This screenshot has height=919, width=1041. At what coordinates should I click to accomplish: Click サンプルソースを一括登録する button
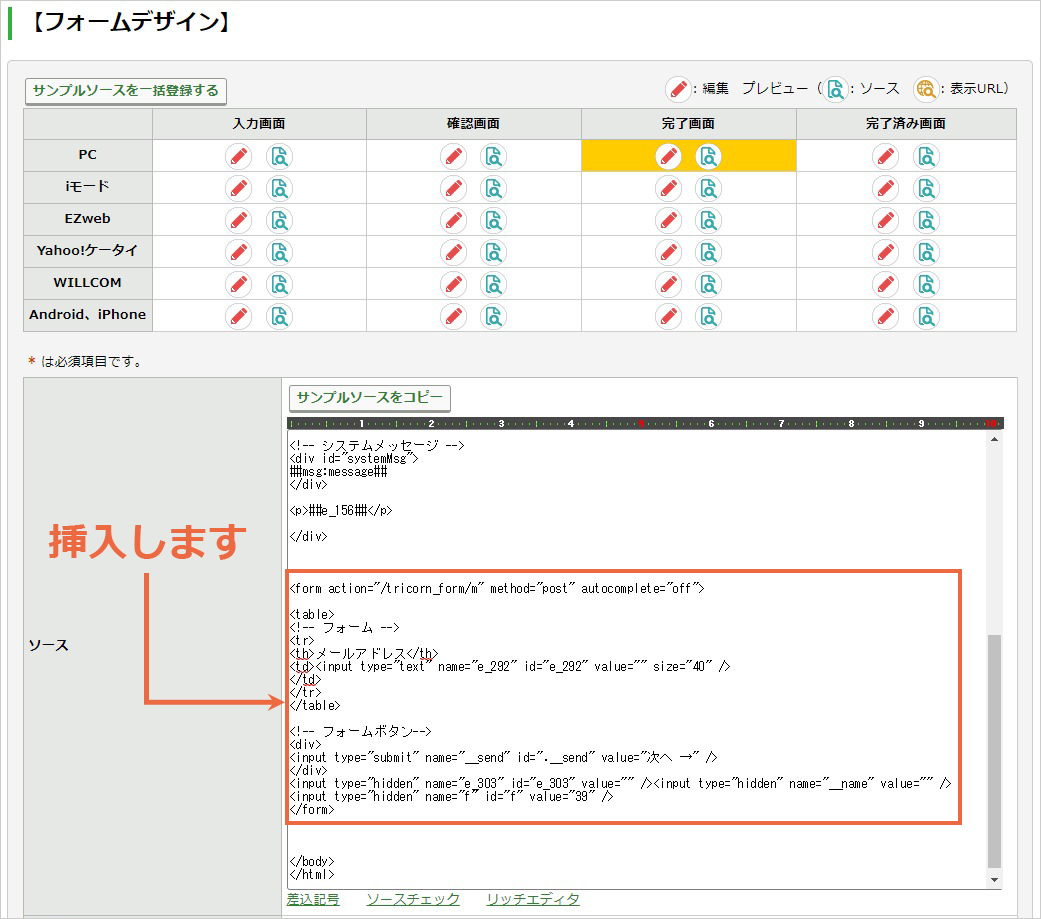(125, 91)
